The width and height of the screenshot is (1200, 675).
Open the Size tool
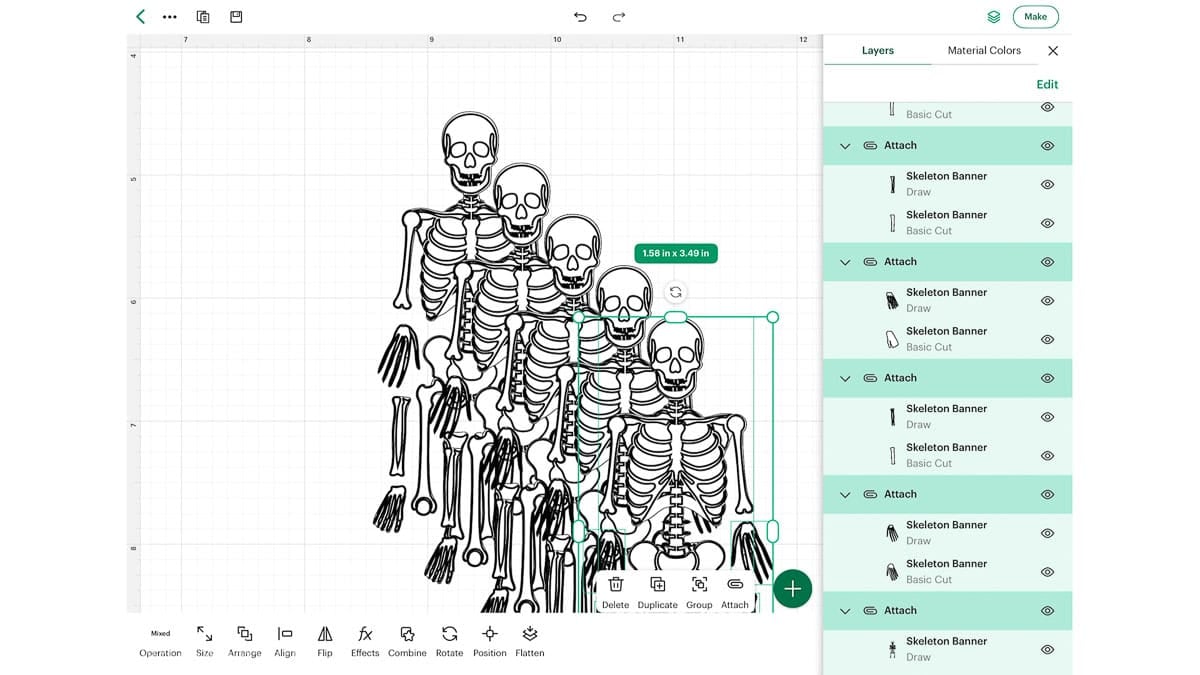click(204, 642)
